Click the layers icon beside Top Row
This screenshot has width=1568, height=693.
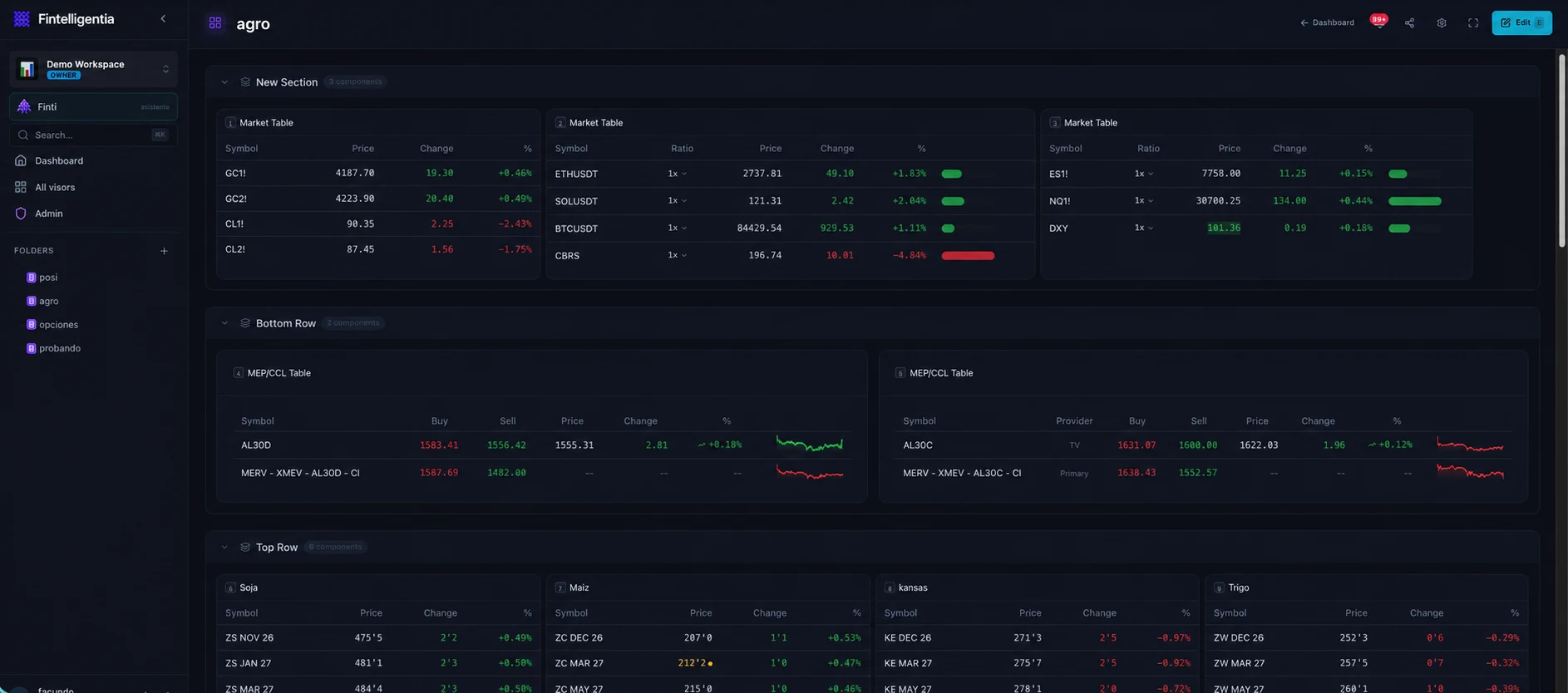tap(245, 548)
